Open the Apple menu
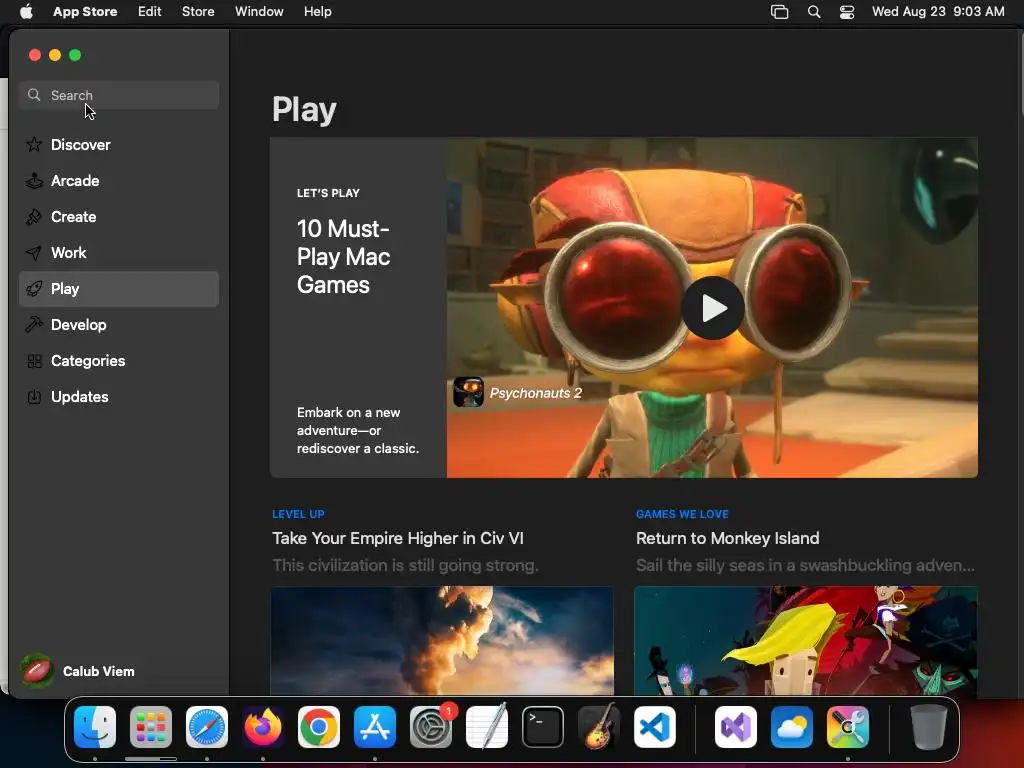The image size is (1024, 768). click(26, 11)
